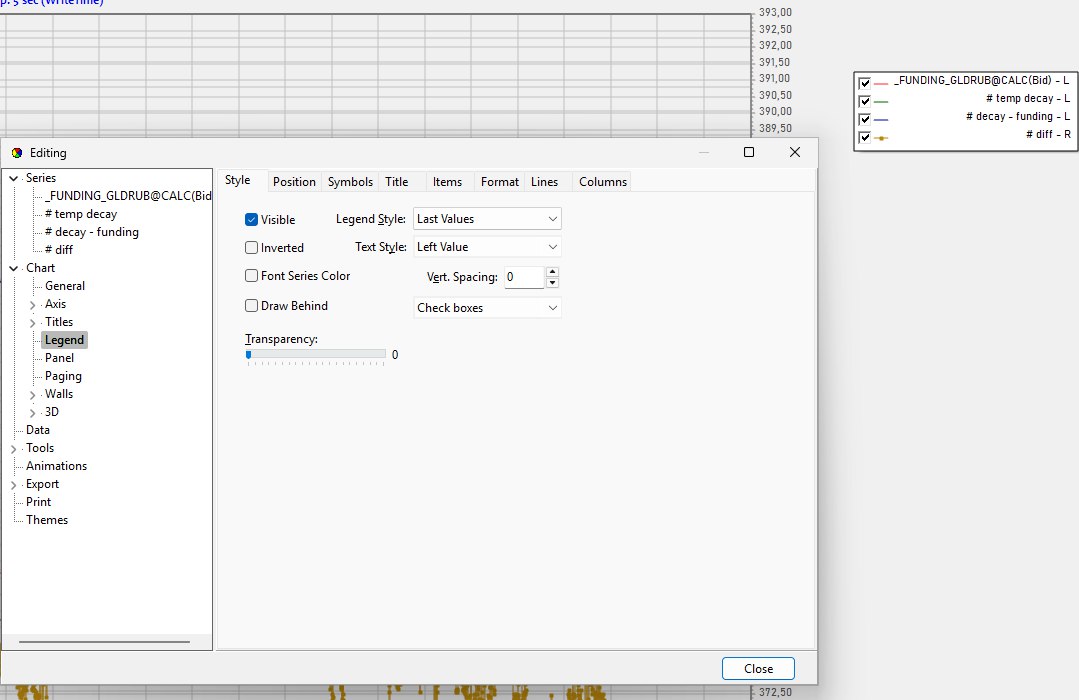The height and width of the screenshot is (700, 1079).
Task: Enable the Inverted checkbox
Action: point(251,248)
